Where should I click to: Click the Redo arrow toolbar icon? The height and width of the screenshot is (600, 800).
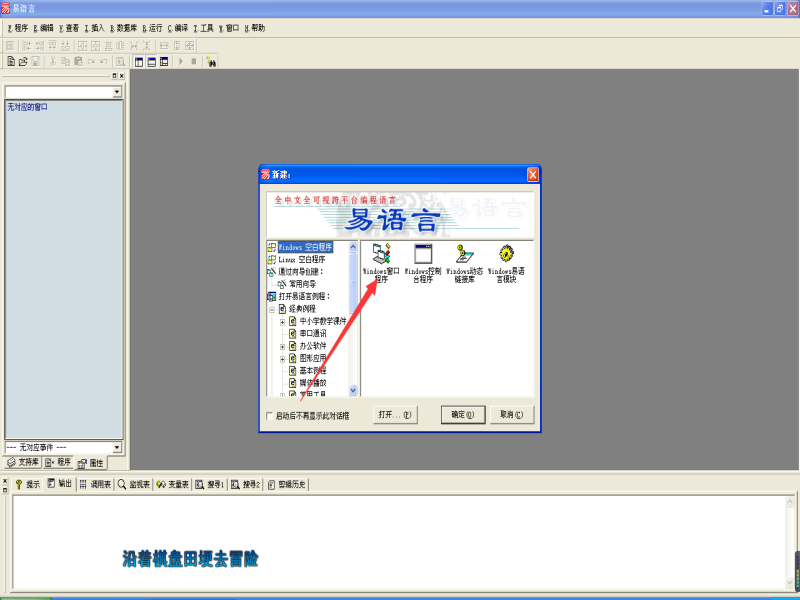91,62
